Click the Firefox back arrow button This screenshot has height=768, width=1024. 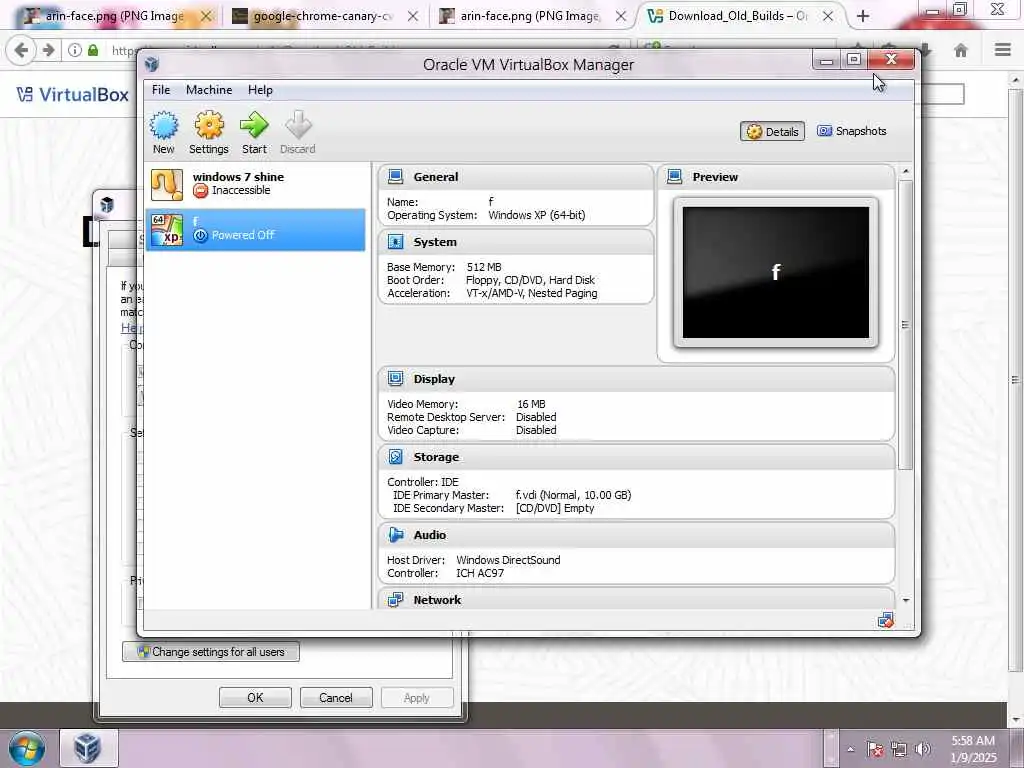[21, 50]
